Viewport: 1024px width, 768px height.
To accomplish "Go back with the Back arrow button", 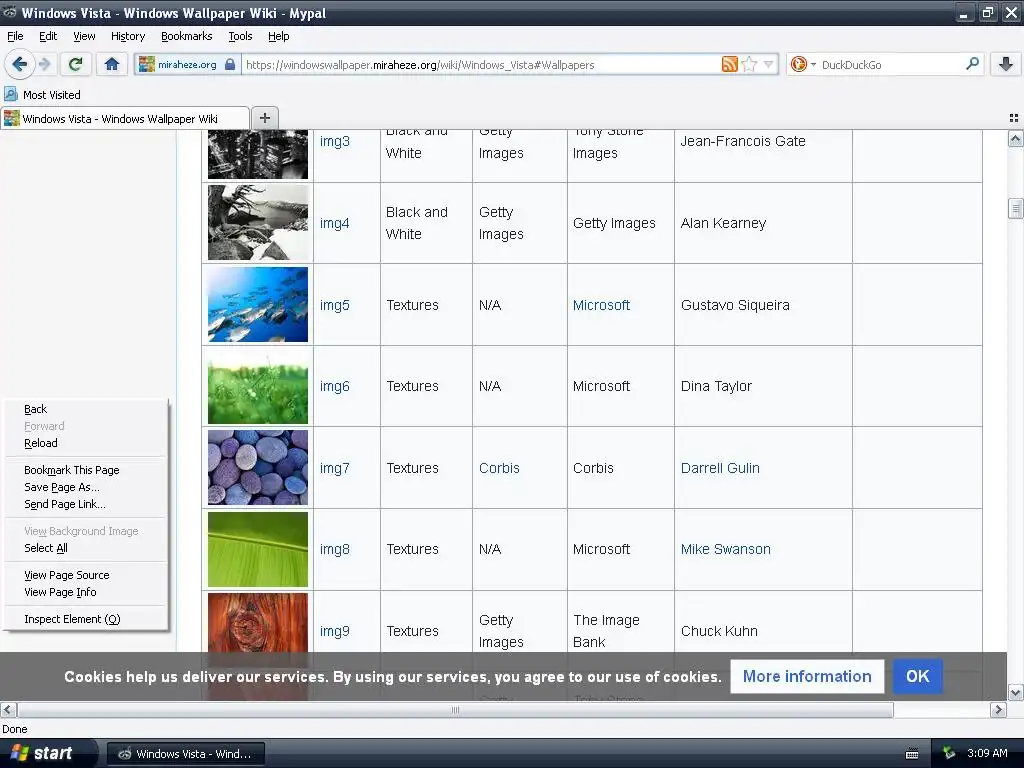I will 19,64.
